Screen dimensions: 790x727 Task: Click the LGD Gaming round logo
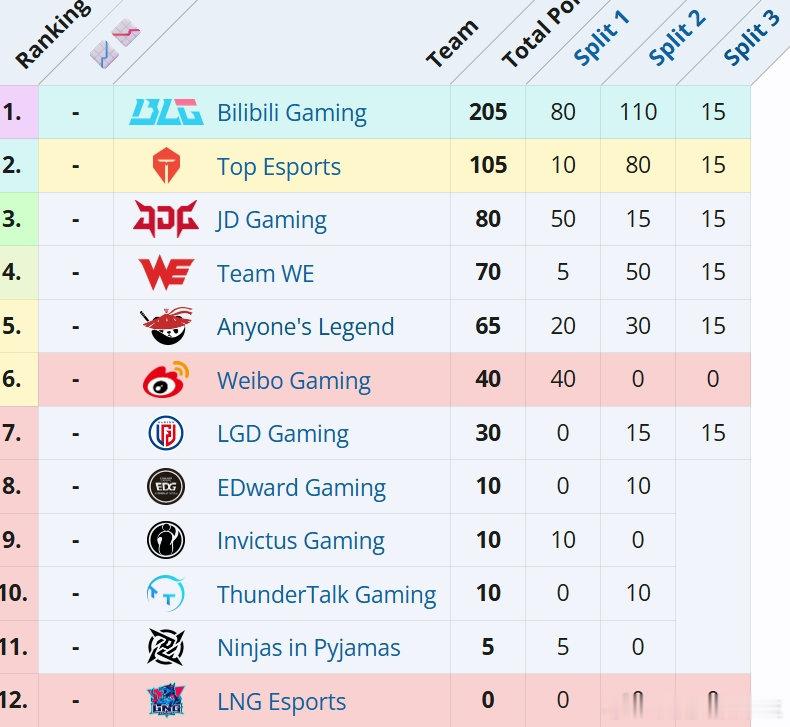[166, 433]
